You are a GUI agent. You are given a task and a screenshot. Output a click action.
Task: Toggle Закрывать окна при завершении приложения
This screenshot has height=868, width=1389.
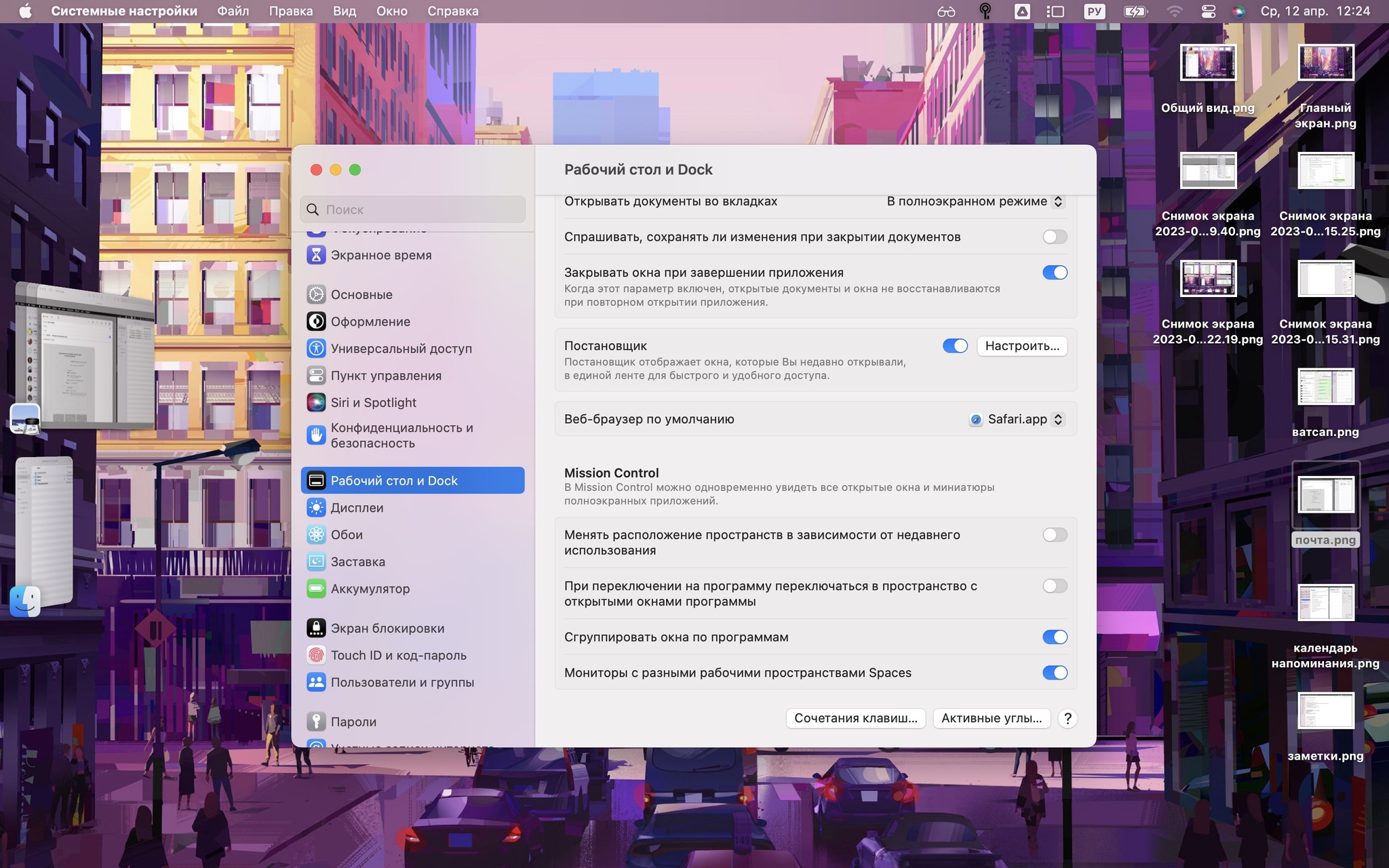1053,272
